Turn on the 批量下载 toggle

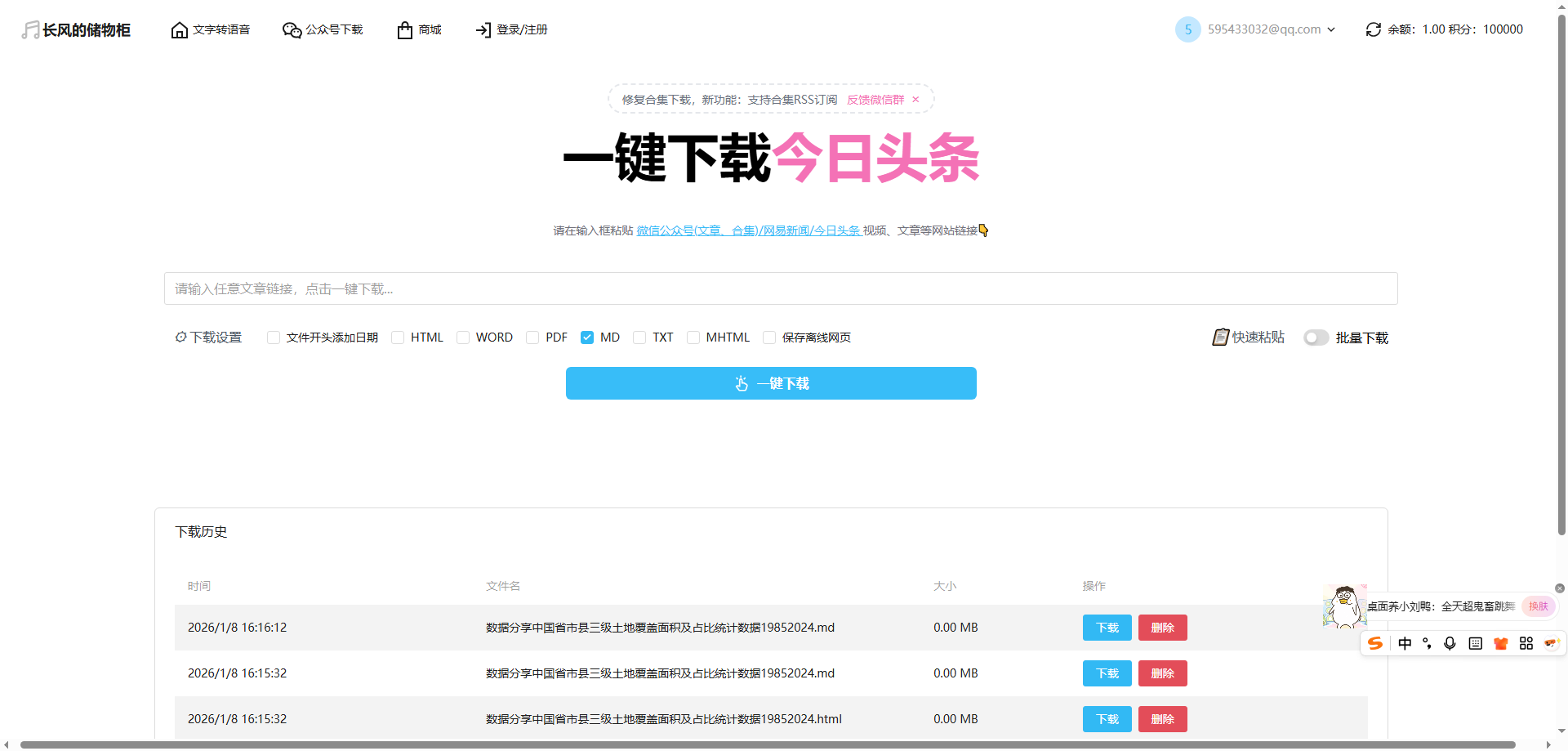(1315, 337)
